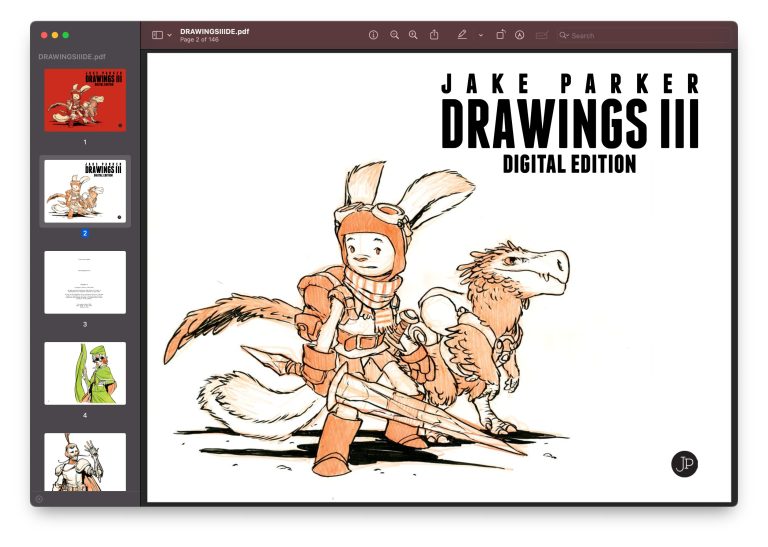Screen dimensions: 768x547
Task: Select page 2 thumbnail in sidebar
Action: tap(85, 191)
